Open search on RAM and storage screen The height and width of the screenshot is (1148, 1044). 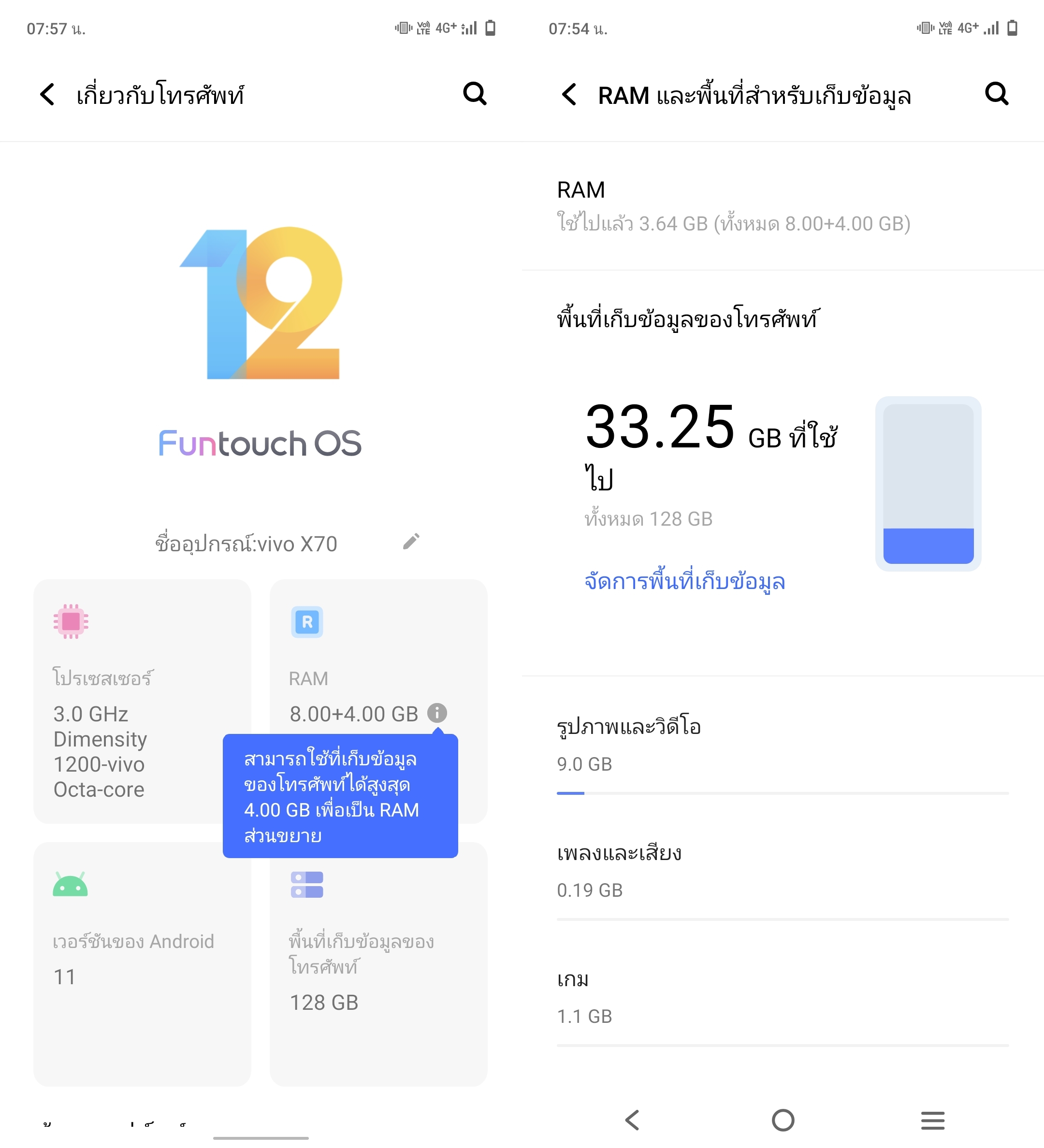click(997, 94)
